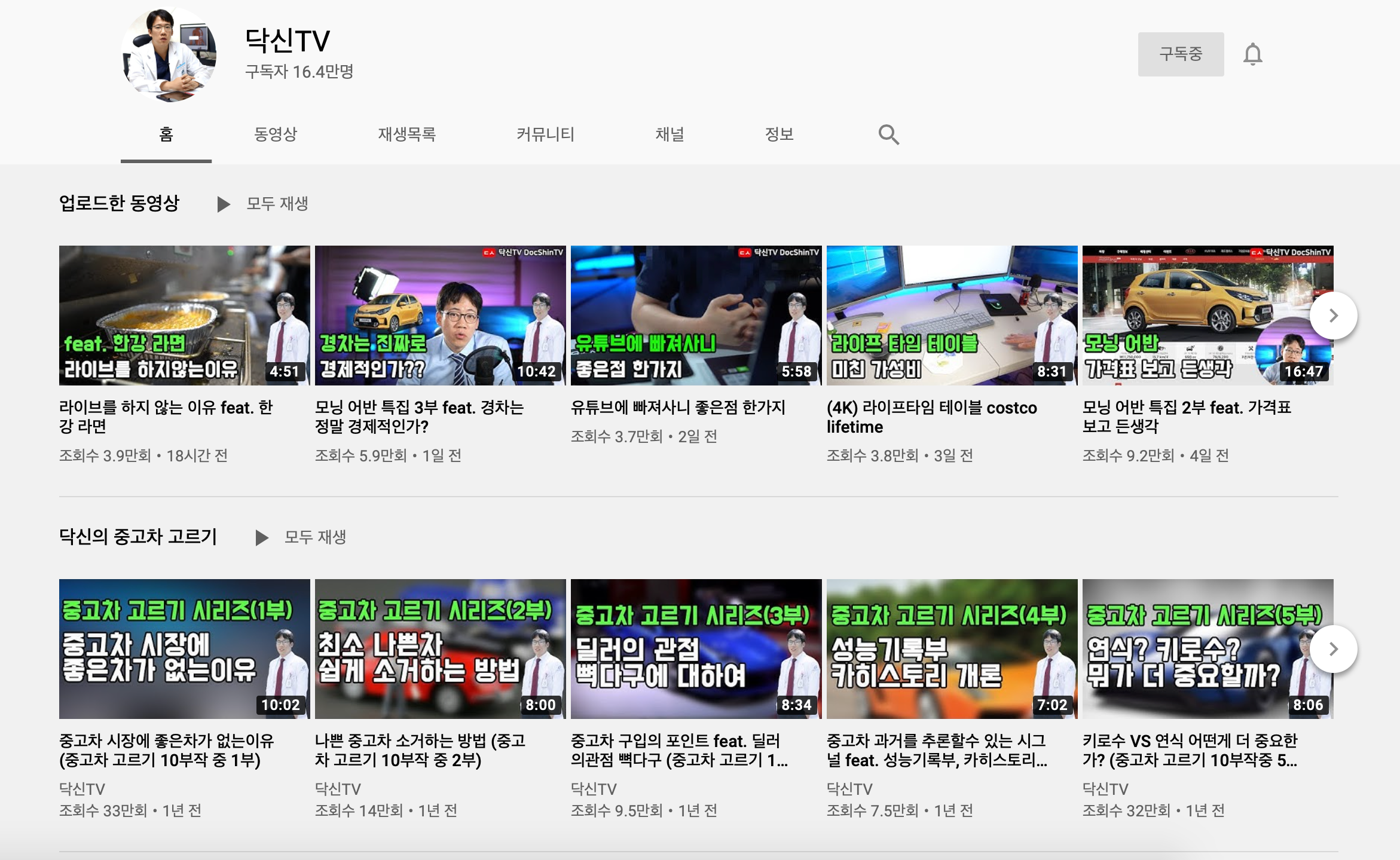
Task: Click the 닥신TV channel avatar
Action: (169, 54)
